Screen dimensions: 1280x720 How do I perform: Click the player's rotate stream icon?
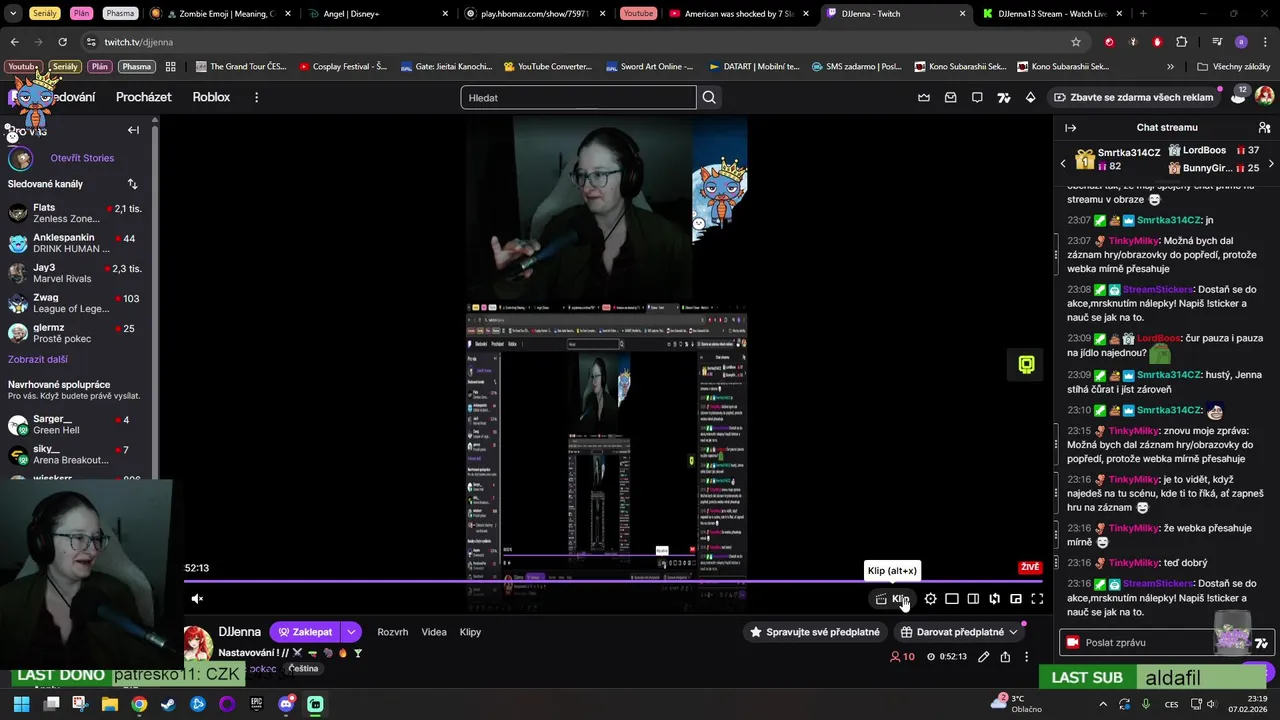coord(994,599)
